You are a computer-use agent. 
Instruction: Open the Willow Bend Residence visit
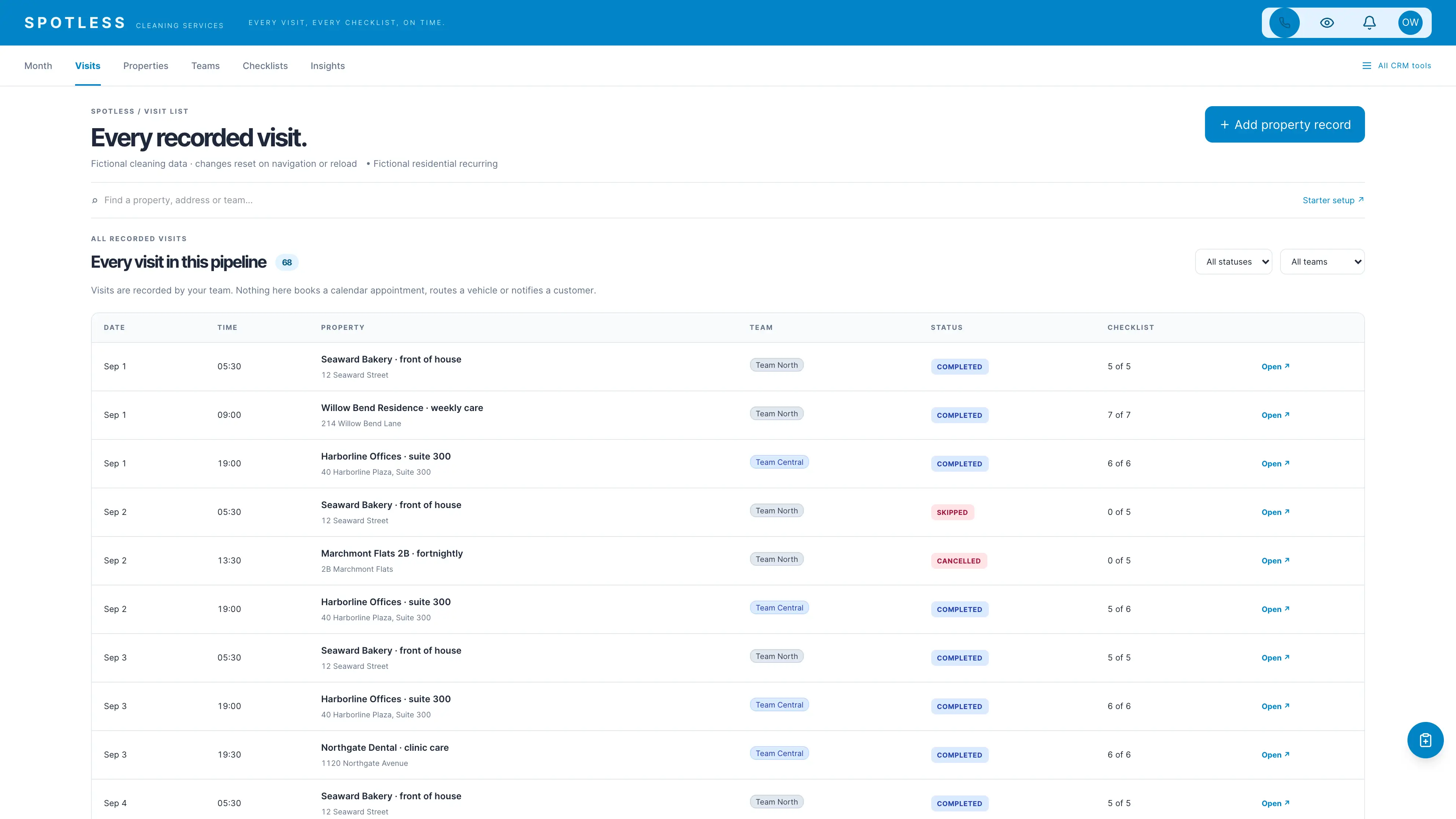tap(1275, 415)
